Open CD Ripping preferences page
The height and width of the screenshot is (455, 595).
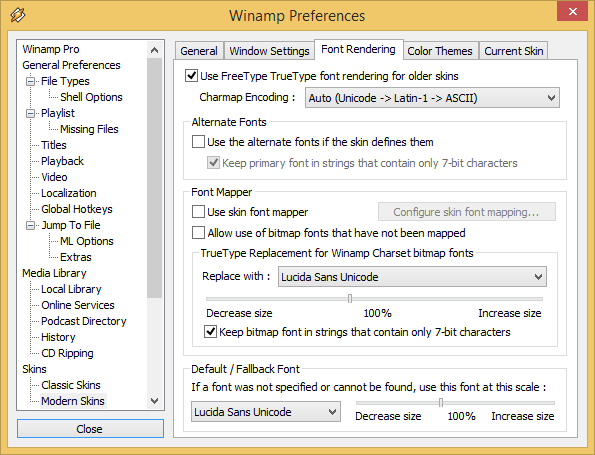tap(67, 353)
